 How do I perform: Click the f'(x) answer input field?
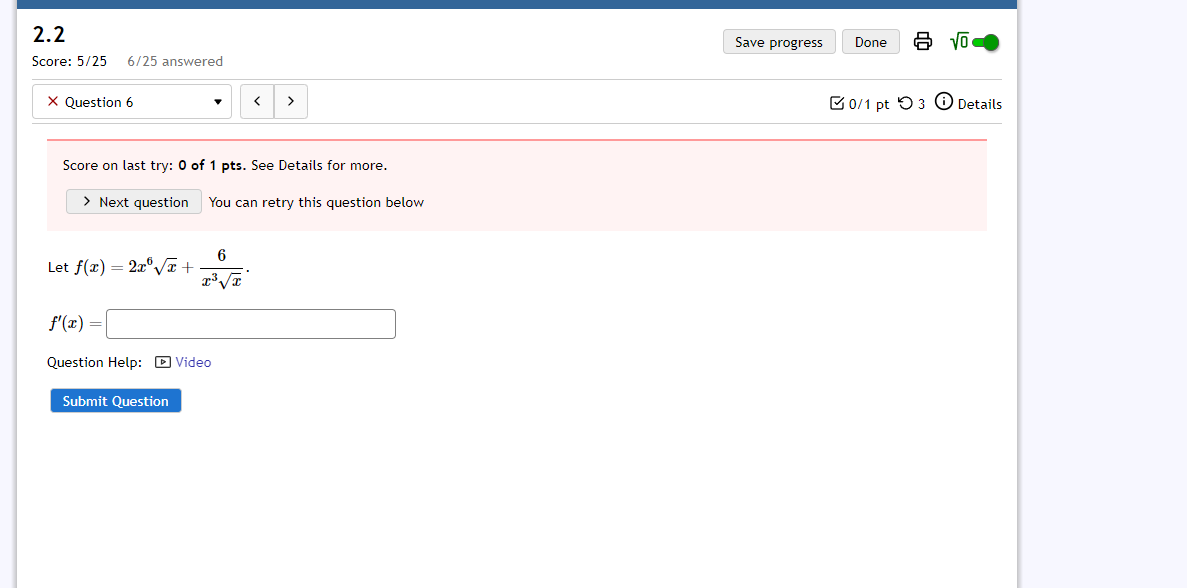tap(250, 323)
